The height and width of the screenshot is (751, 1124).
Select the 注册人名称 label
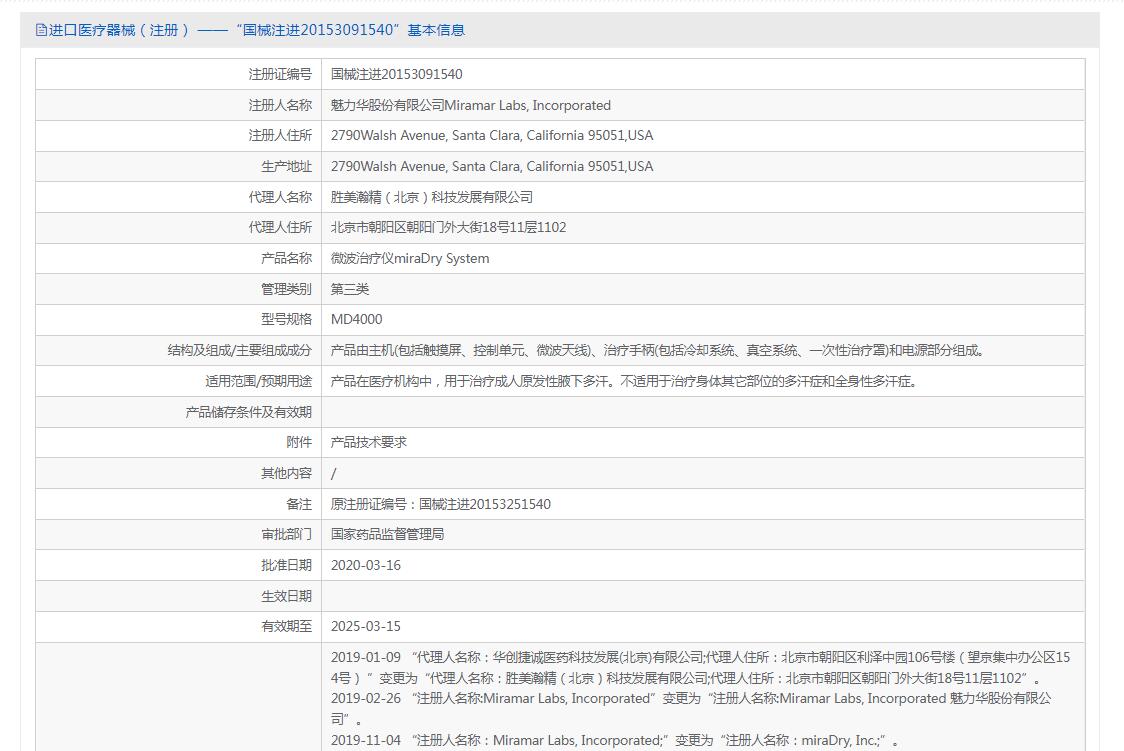coord(280,105)
